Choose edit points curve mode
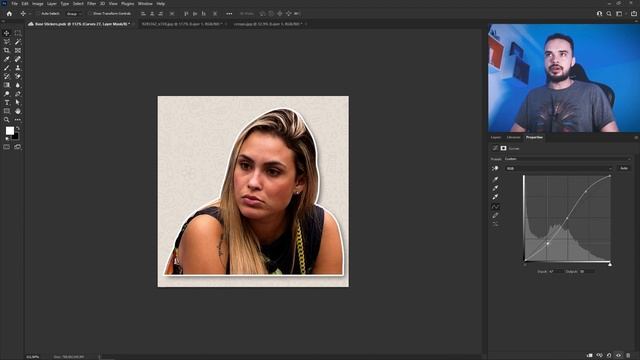The width and height of the screenshot is (640, 360). pyautogui.click(x=496, y=207)
